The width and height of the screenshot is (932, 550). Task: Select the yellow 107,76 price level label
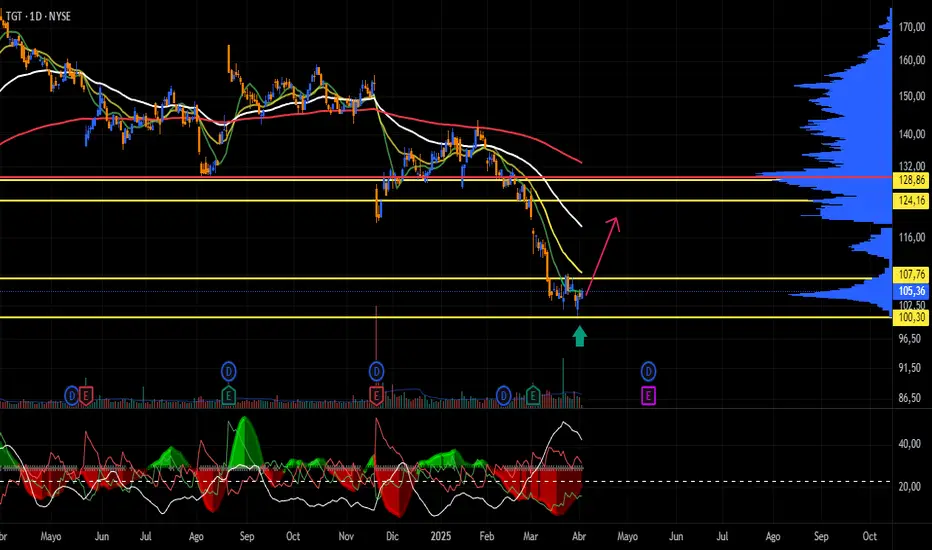(909, 274)
